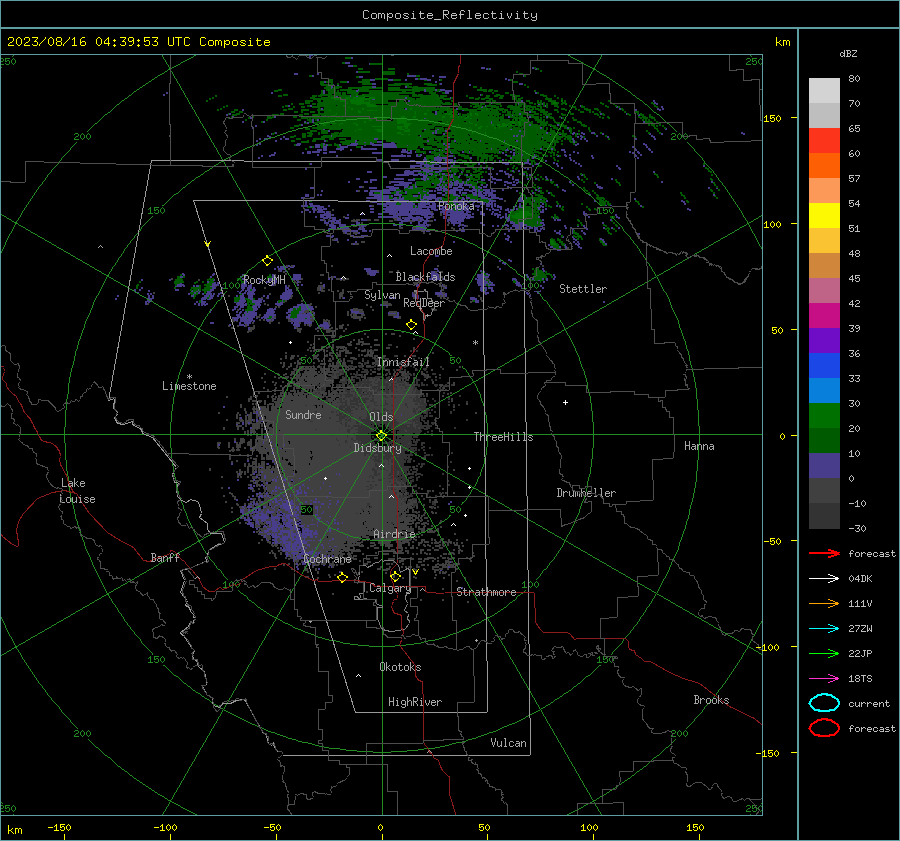Click the Vulcan city label

(508, 743)
